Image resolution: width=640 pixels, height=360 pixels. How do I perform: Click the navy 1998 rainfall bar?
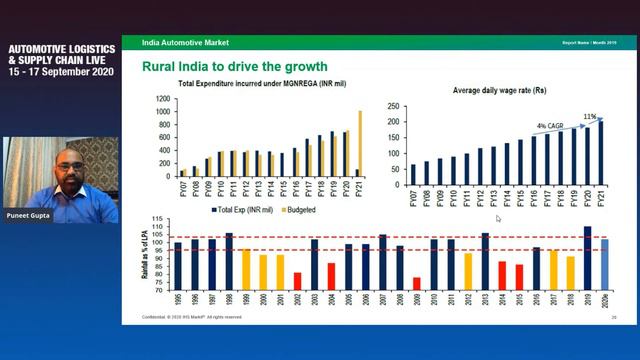tap(229, 262)
